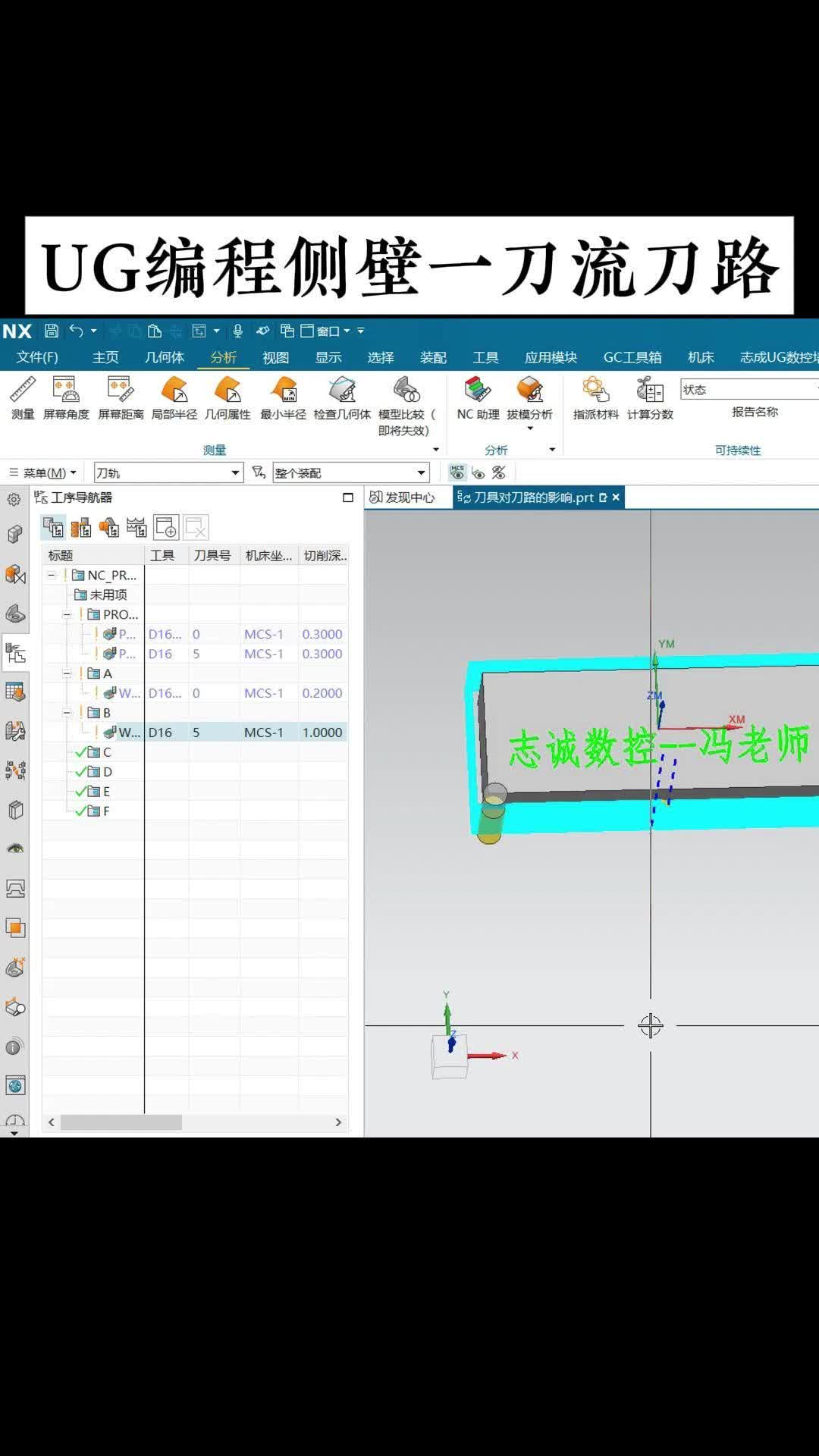Switch to the 应用模块 ribbon tab

pos(551,357)
